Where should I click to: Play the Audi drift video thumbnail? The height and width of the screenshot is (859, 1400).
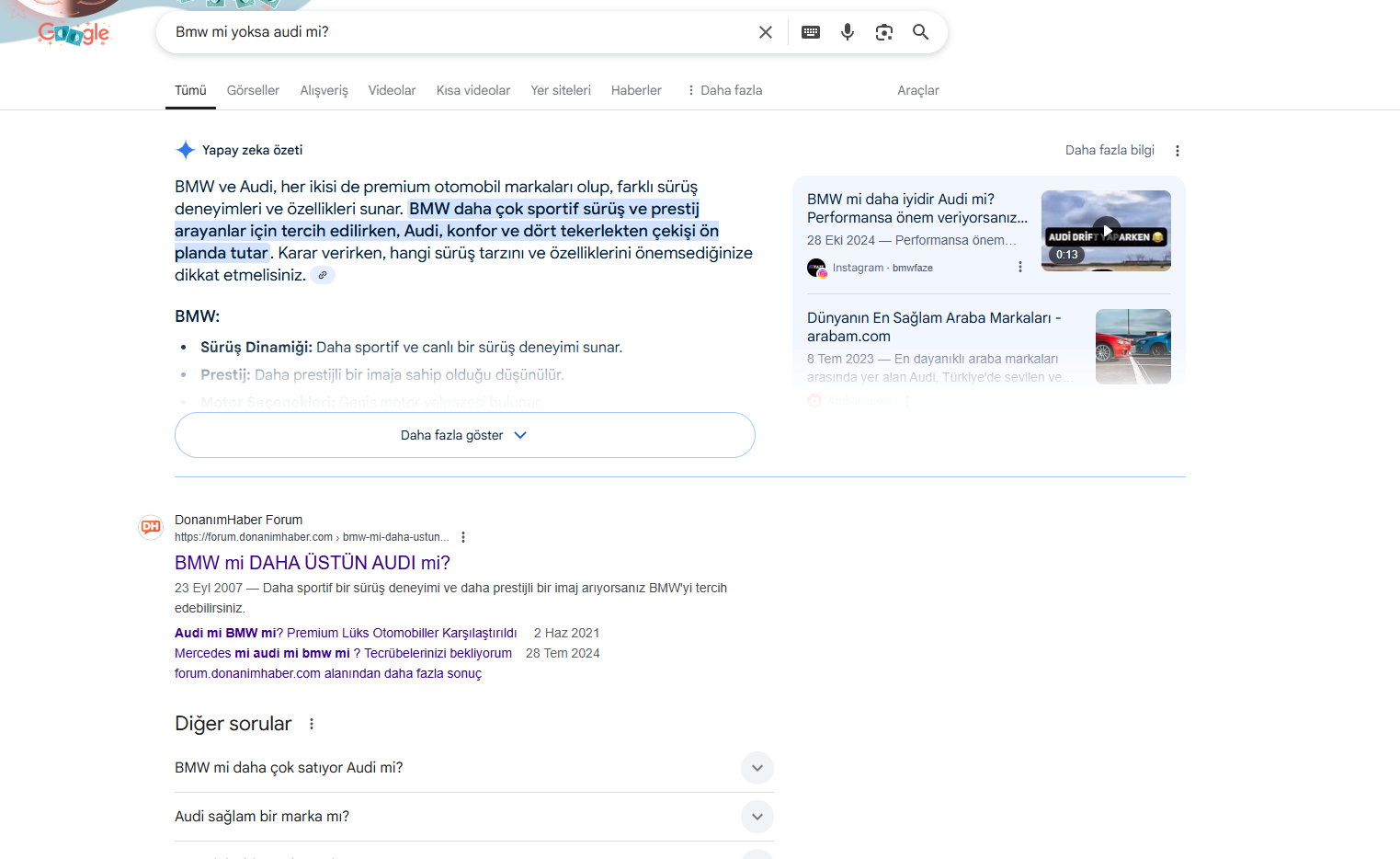click(1106, 231)
